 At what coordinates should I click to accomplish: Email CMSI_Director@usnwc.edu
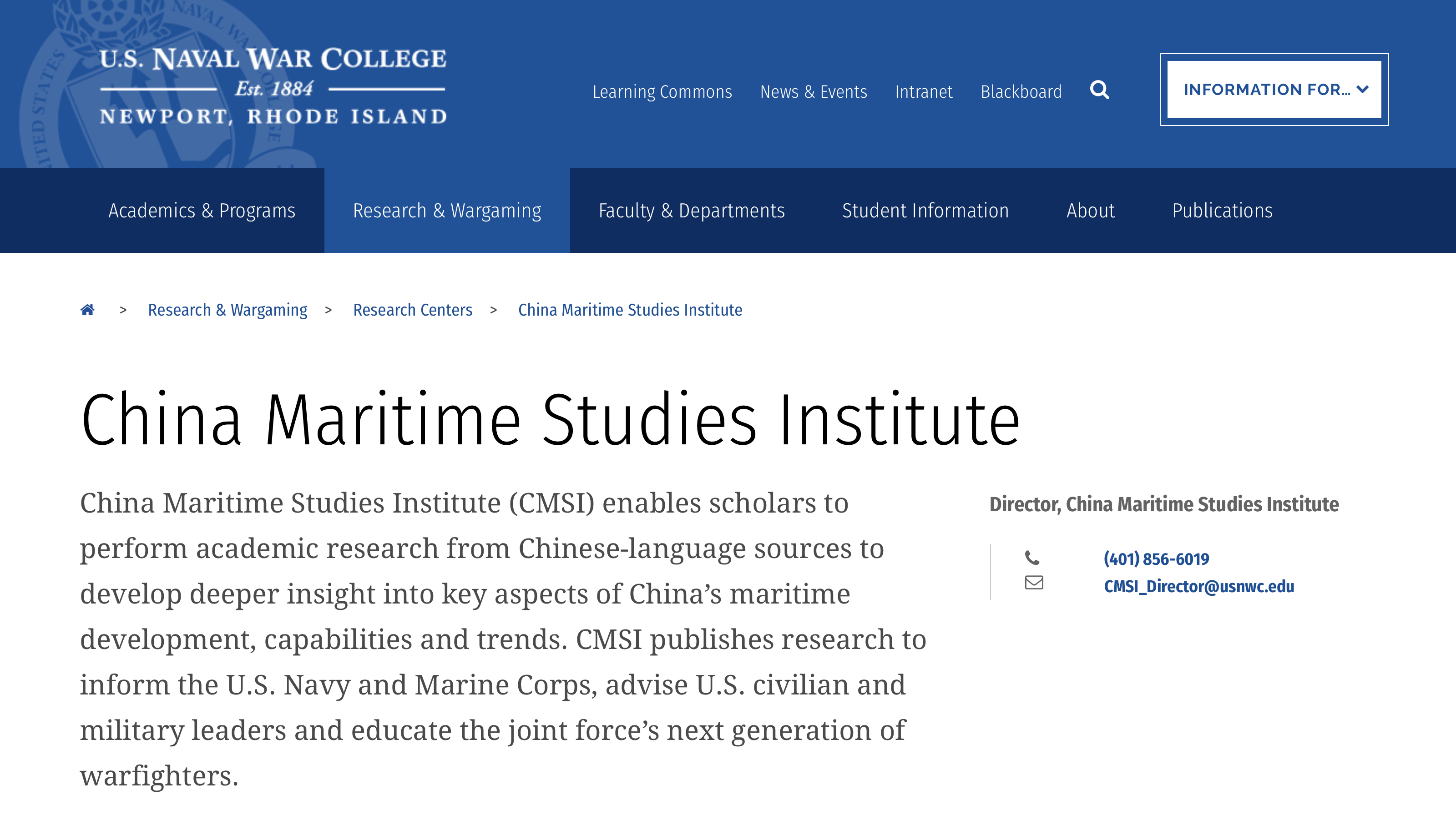click(x=1199, y=586)
